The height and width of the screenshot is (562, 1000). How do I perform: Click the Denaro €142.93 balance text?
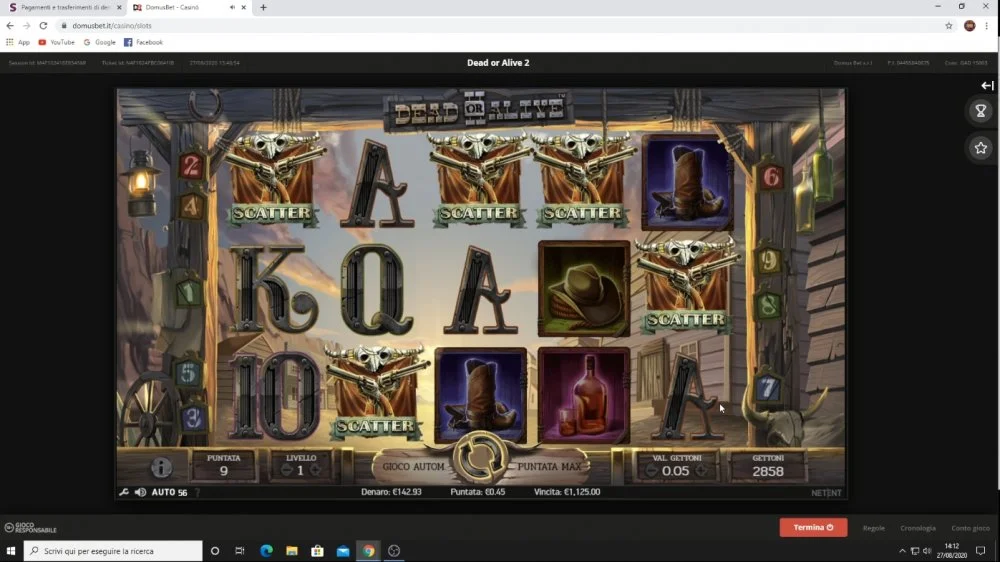point(391,492)
